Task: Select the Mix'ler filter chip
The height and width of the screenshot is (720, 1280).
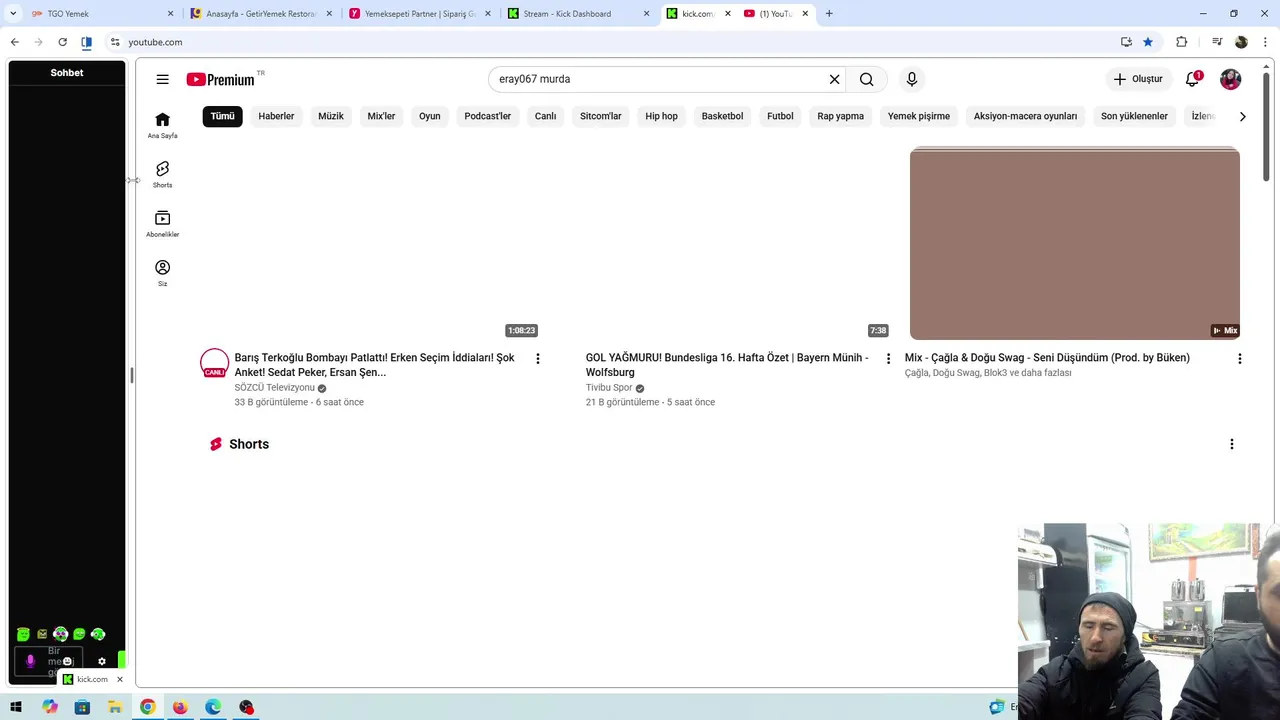Action: [x=381, y=116]
